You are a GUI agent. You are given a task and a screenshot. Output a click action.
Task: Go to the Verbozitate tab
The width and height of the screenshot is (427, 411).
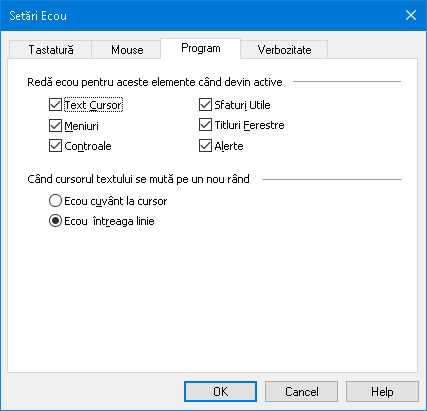[x=284, y=50]
